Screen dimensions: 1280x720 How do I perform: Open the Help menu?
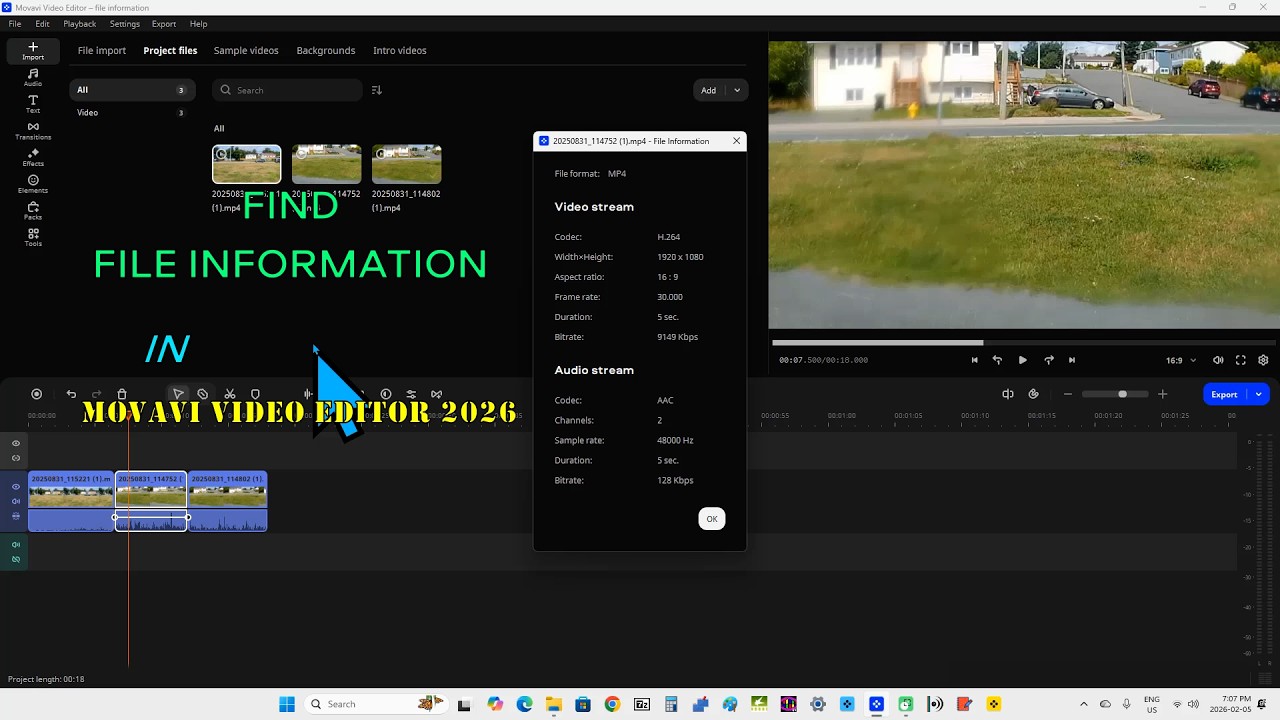pos(198,24)
